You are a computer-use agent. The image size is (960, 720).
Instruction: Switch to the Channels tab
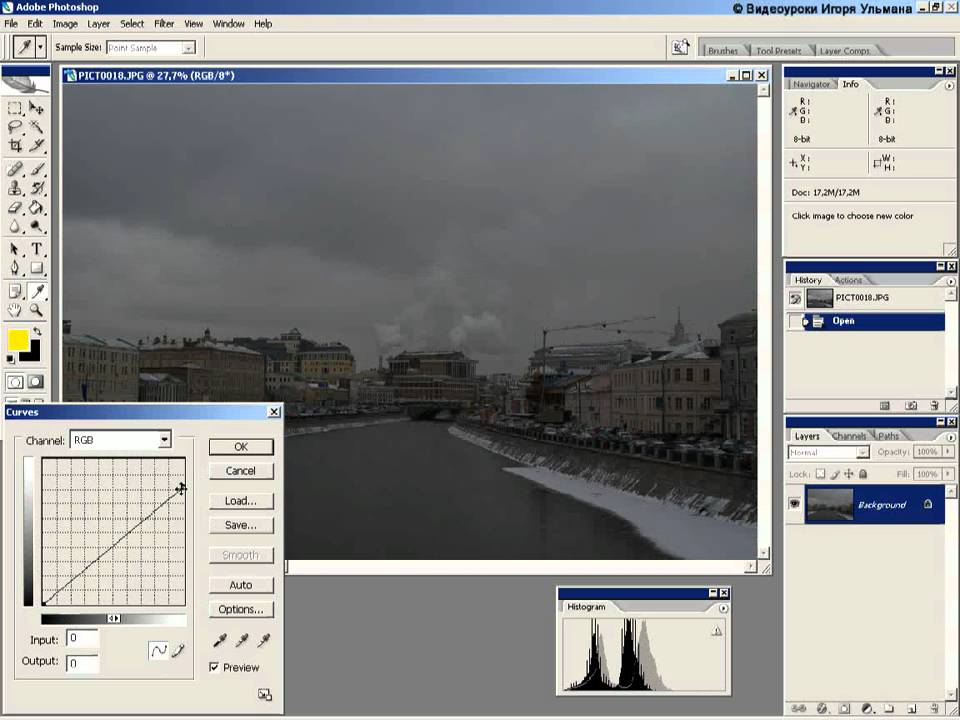849,436
